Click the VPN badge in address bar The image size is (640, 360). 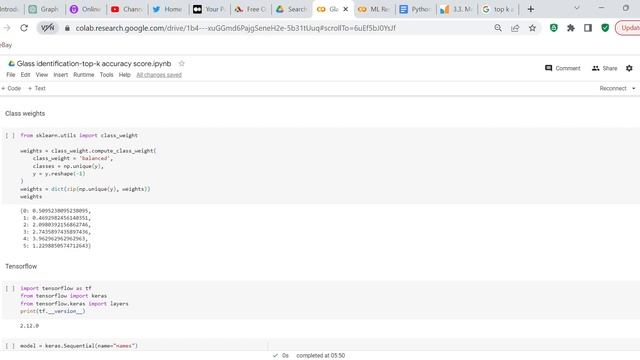click(x=47, y=28)
